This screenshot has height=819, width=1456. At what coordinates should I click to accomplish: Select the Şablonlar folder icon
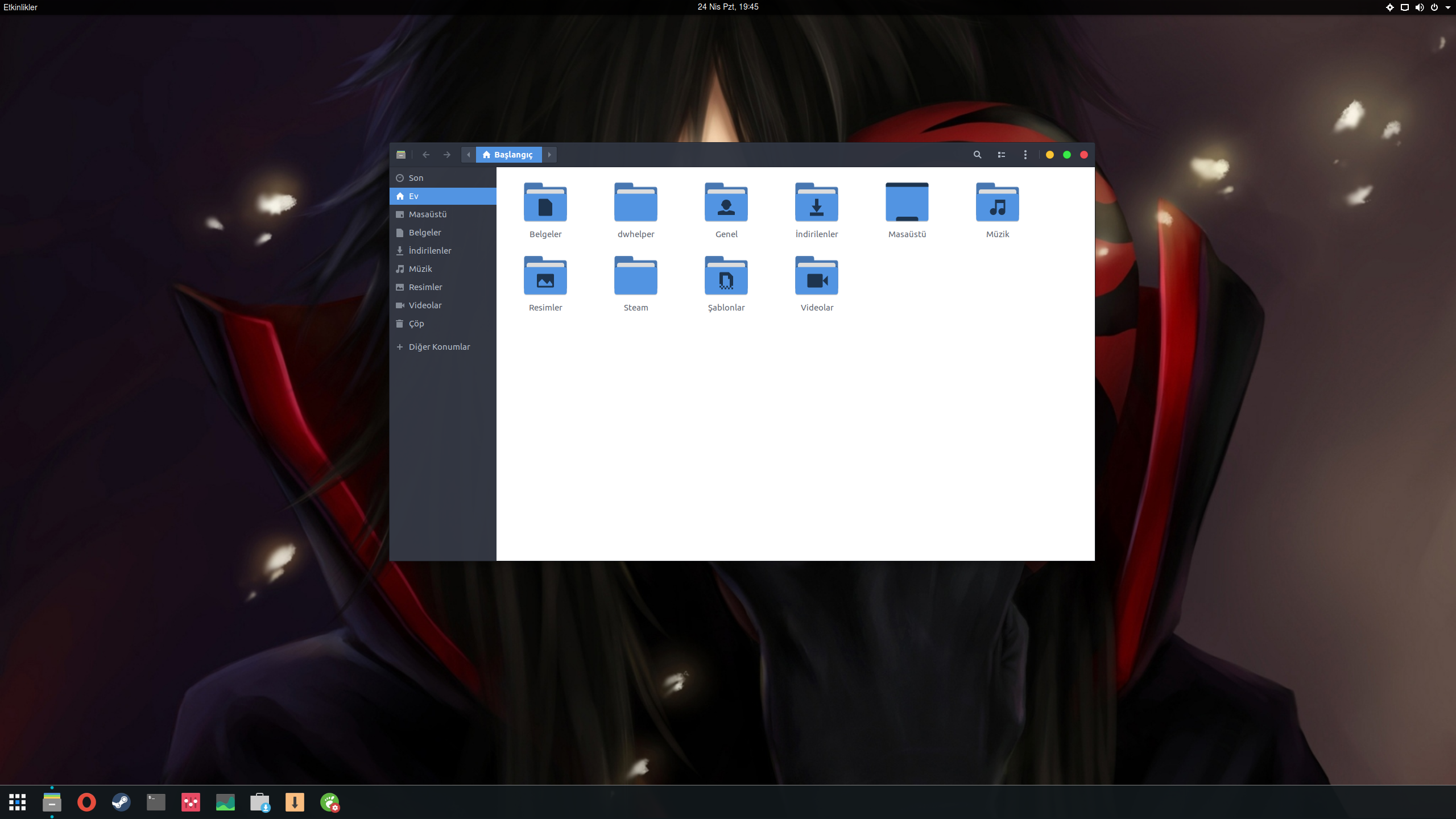pos(726,277)
